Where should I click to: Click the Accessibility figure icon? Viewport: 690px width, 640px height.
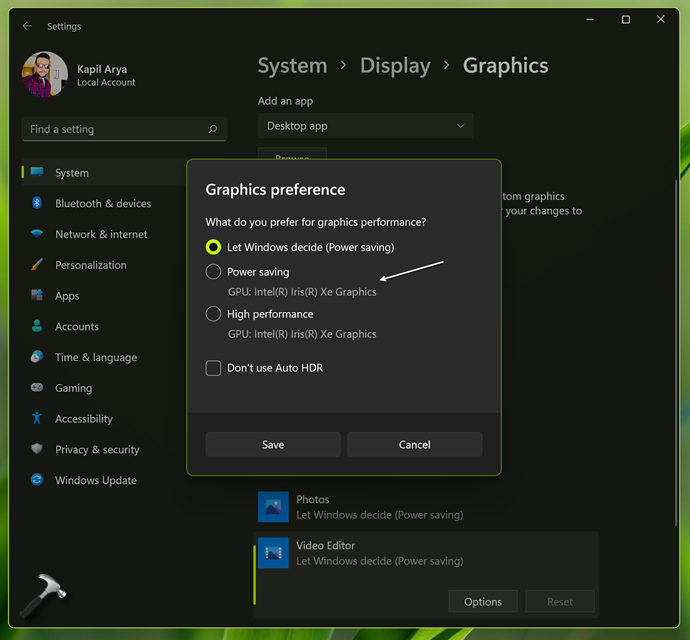[x=37, y=419]
